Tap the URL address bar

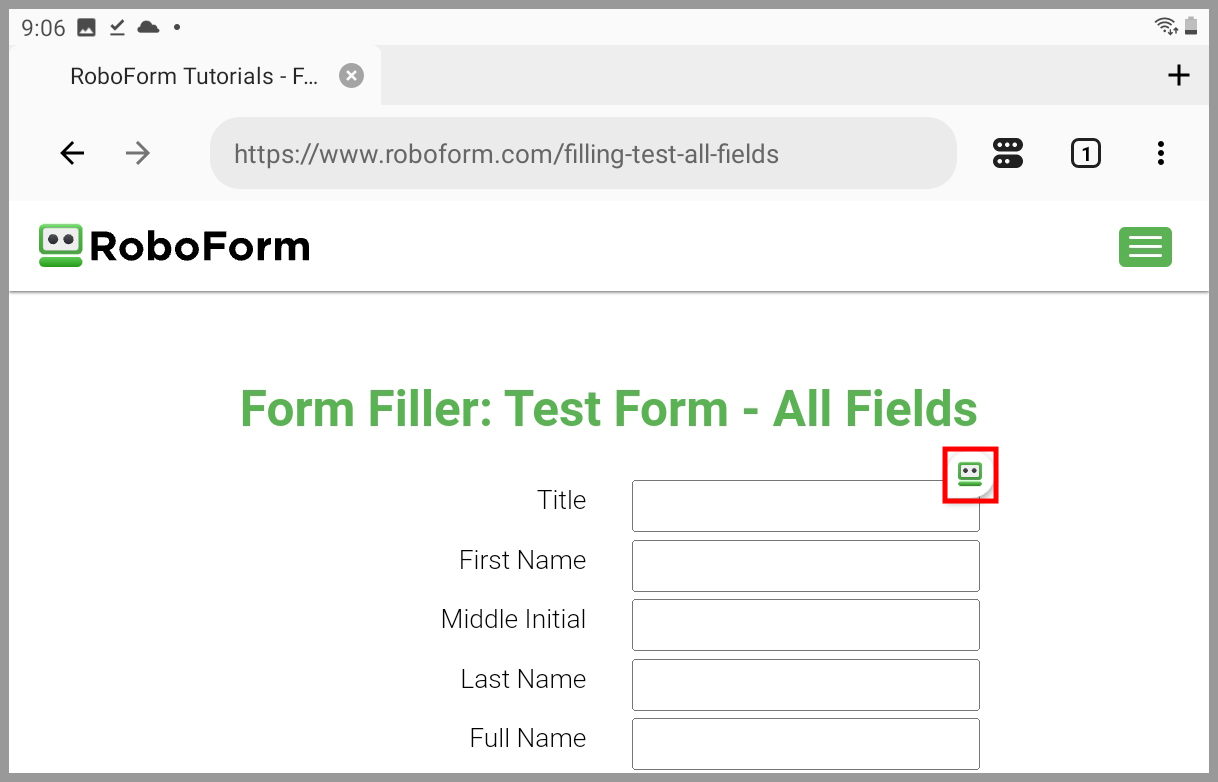pyautogui.click(x=583, y=153)
